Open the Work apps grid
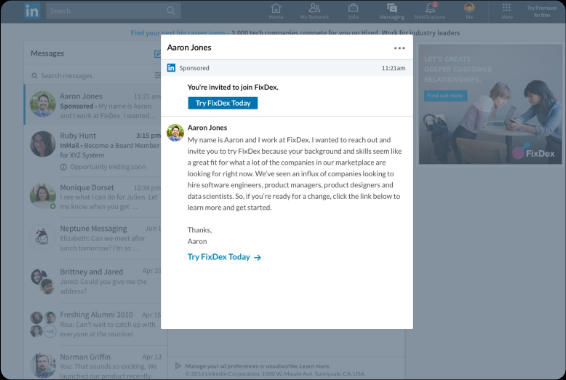The width and height of the screenshot is (566, 380). point(507,11)
